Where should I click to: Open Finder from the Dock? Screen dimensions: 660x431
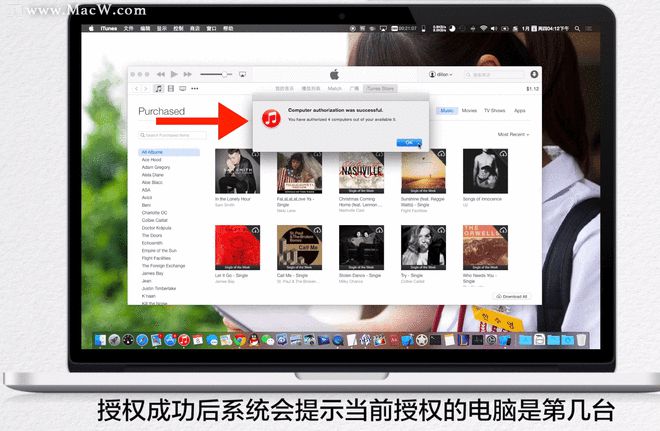click(x=100, y=340)
